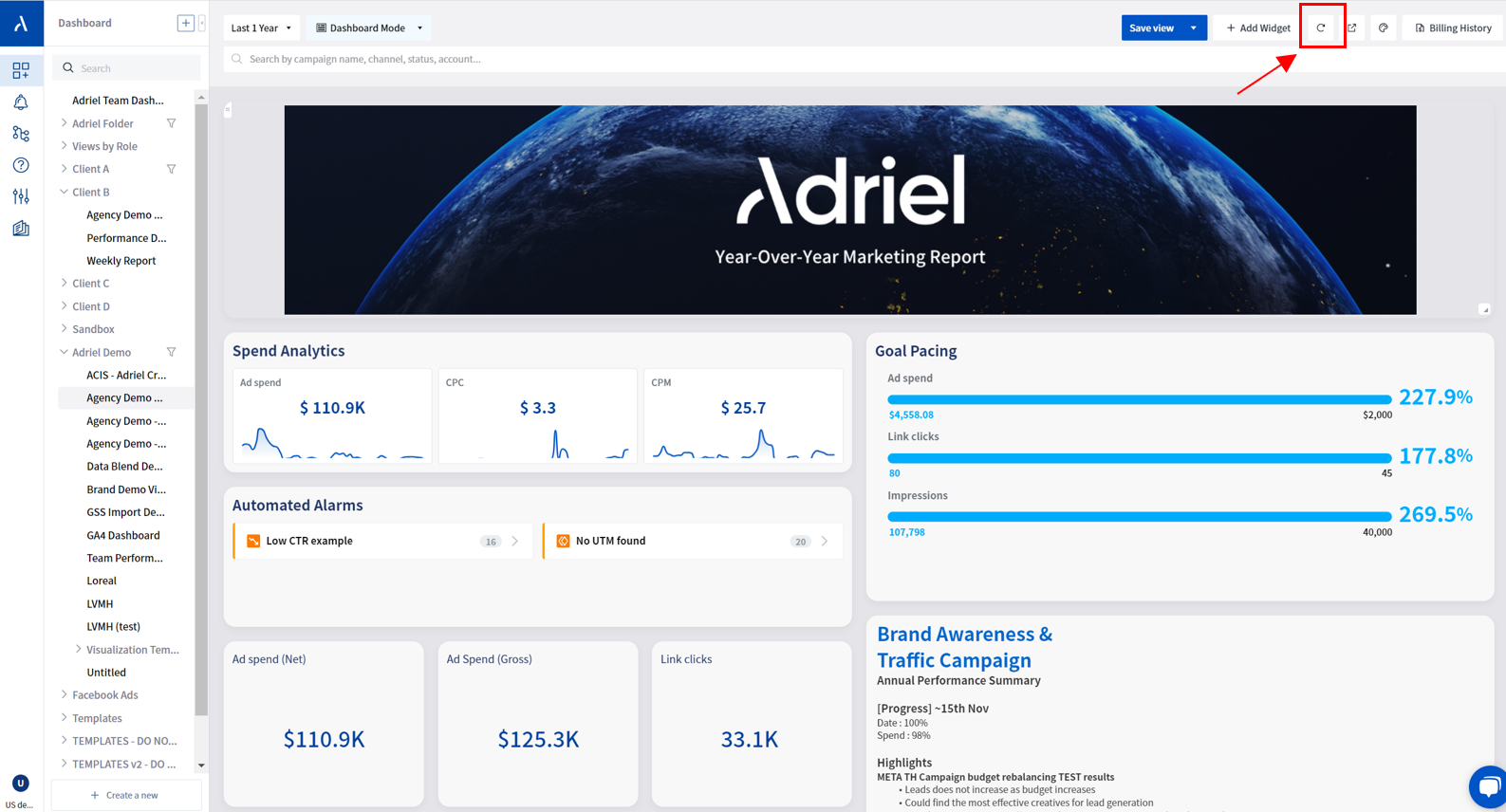The image size is (1506, 812).
Task: Click the Adriel Year-Over-Year banner image
Action: tap(850, 210)
